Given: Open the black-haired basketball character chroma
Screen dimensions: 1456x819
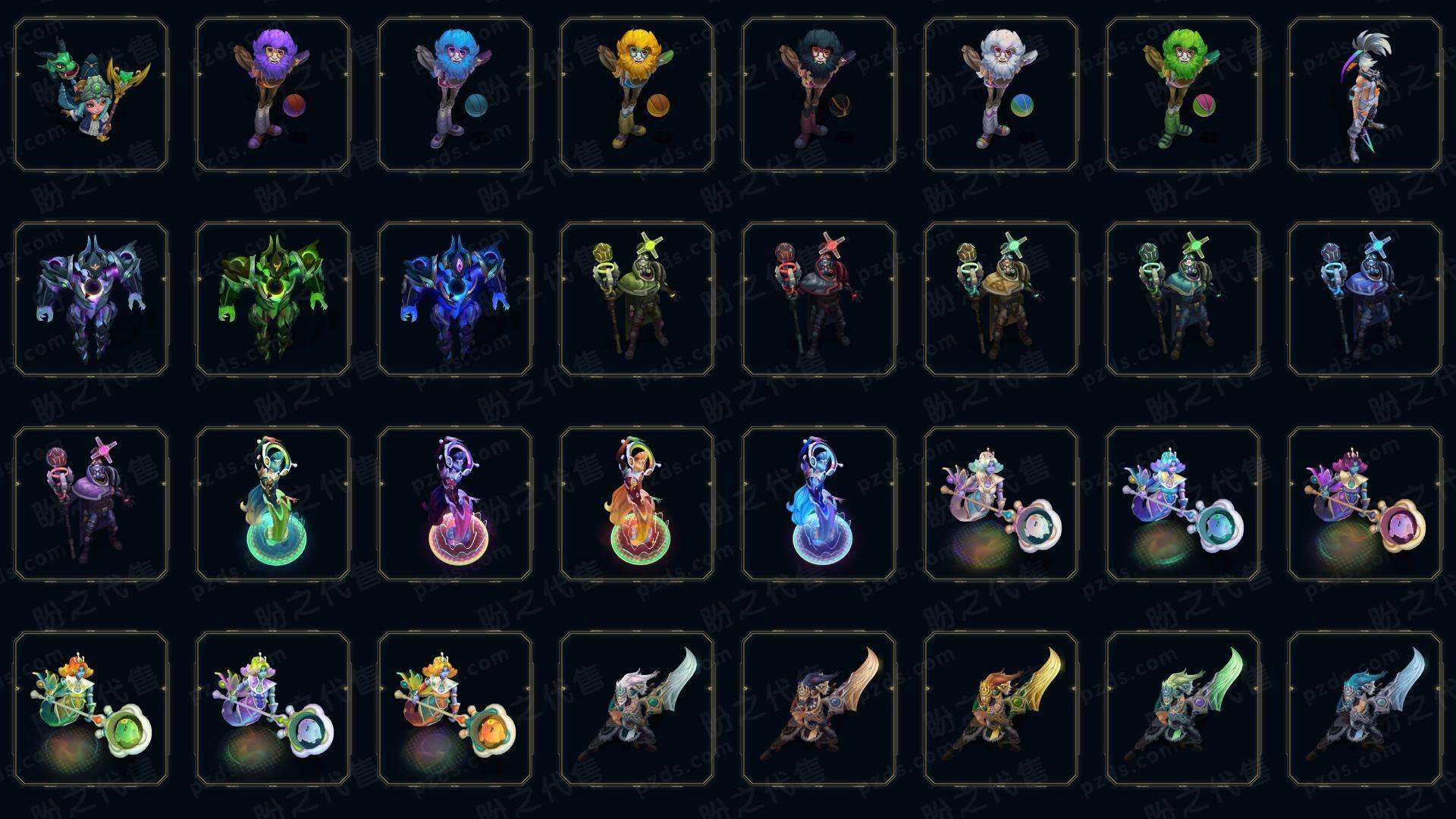Looking at the screenshot, I should coord(819,95).
